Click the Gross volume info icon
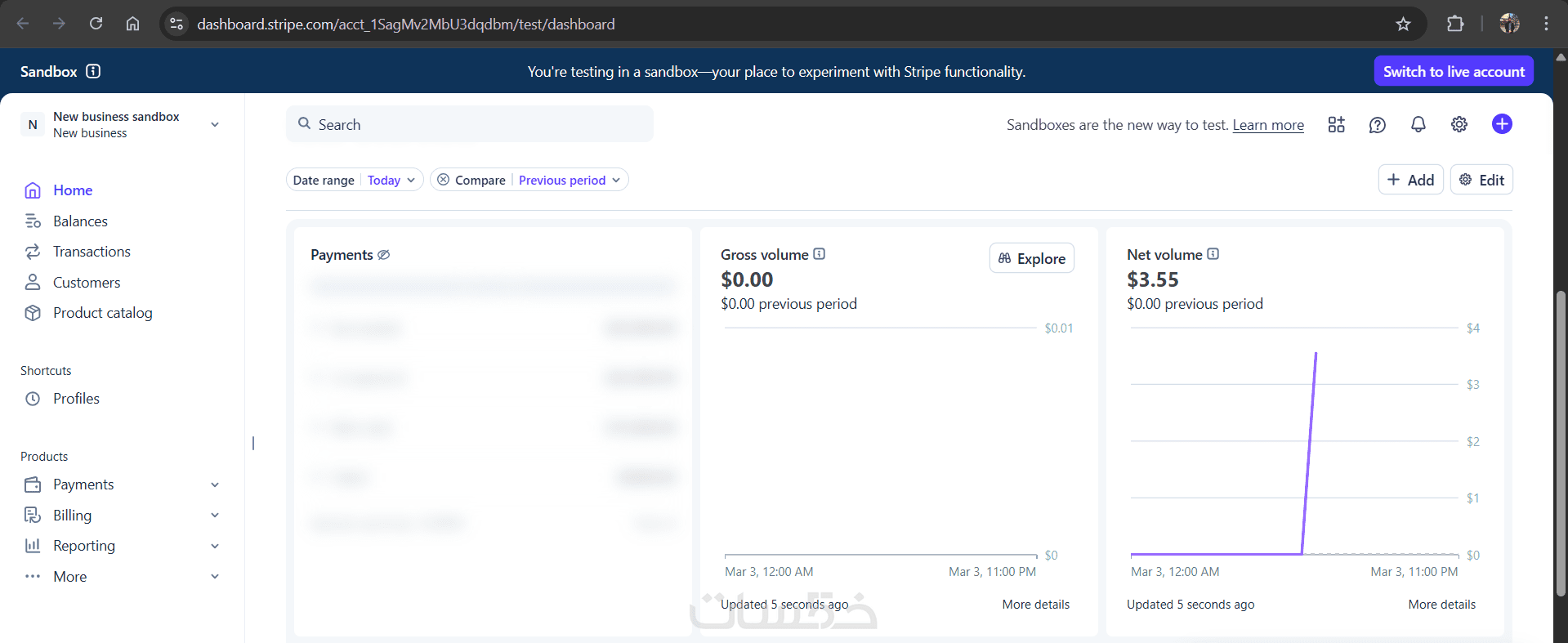Image resolution: width=1568 pixels, height=643 pixels. pos(819,254)
